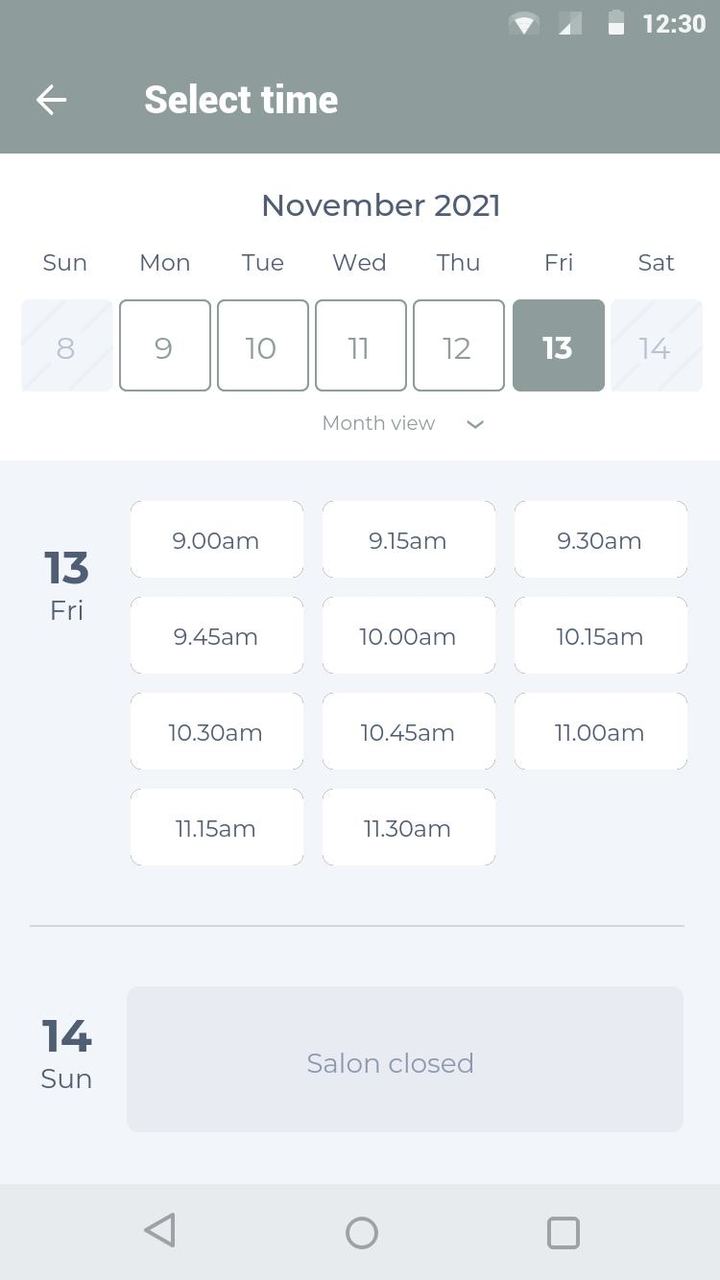Choose the 10.00am time slot

(408, 636)
